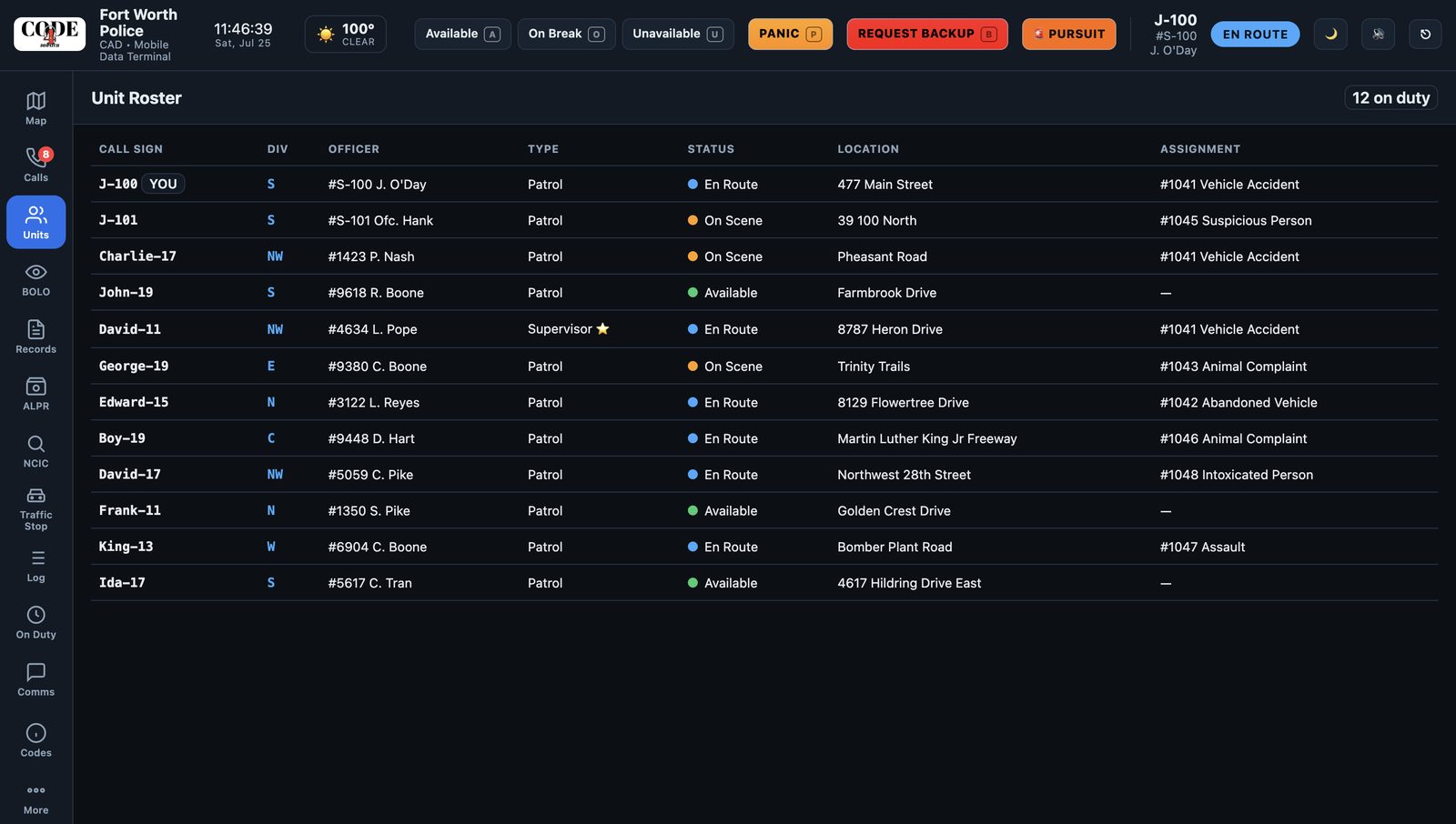Select unit John-19 call sign
Image resolution: width=1456 pixels, height=824 pixels.
coord(126,293)
